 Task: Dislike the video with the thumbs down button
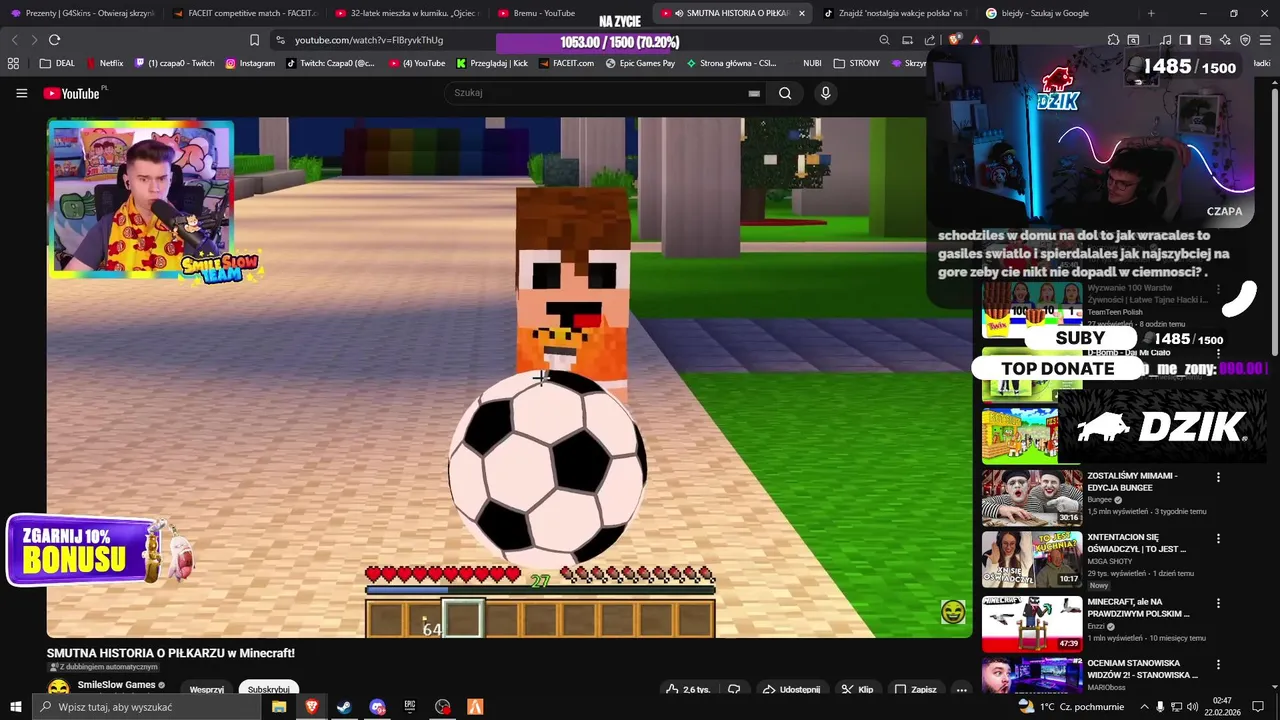click(x=734, y=689)
